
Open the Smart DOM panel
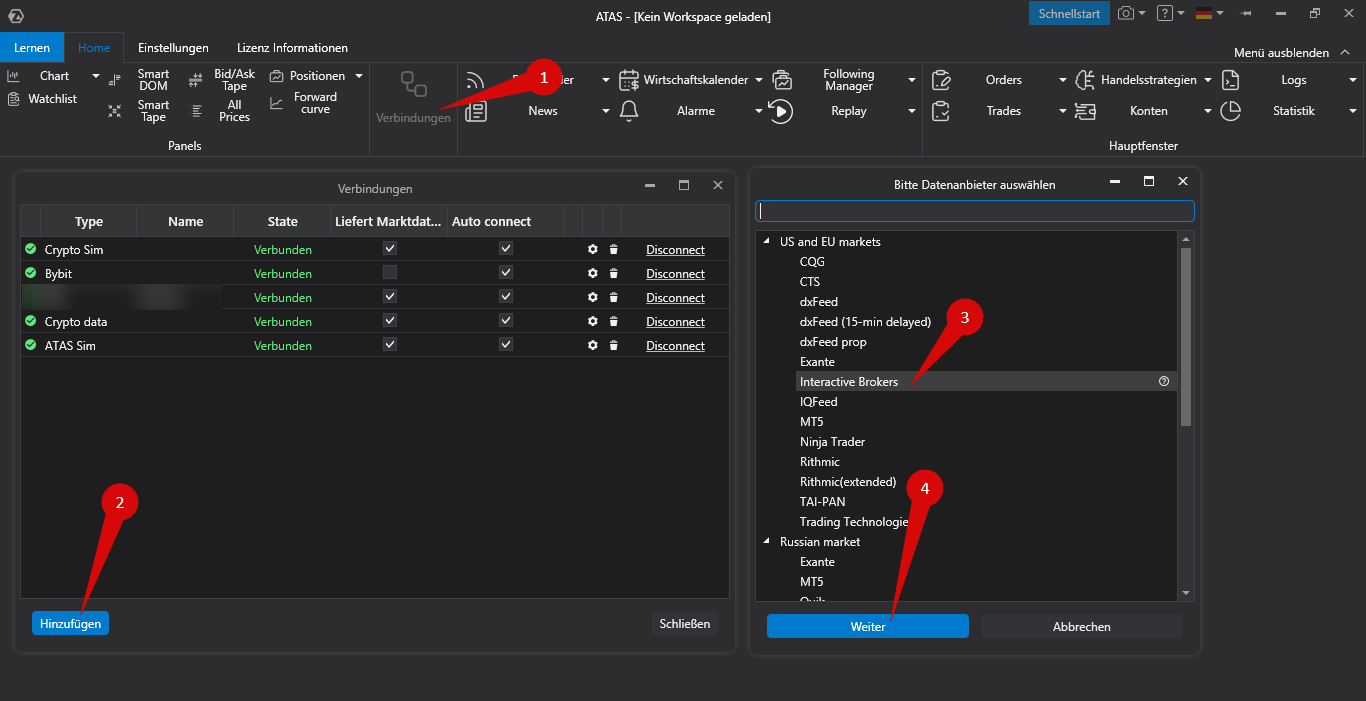pos(139,80)
